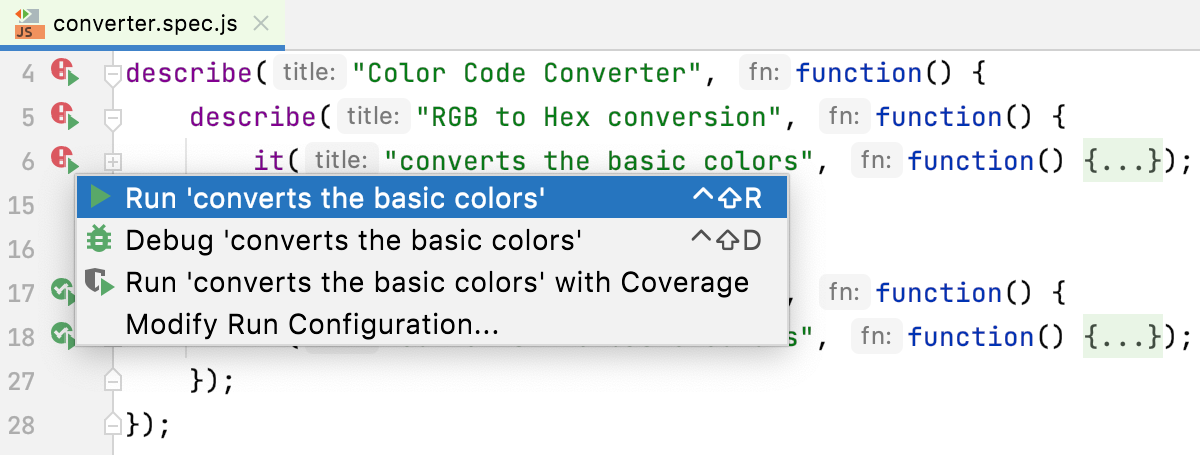
Task: Click the failed test gutter icon on line 6
Action: tap(65, 160)
